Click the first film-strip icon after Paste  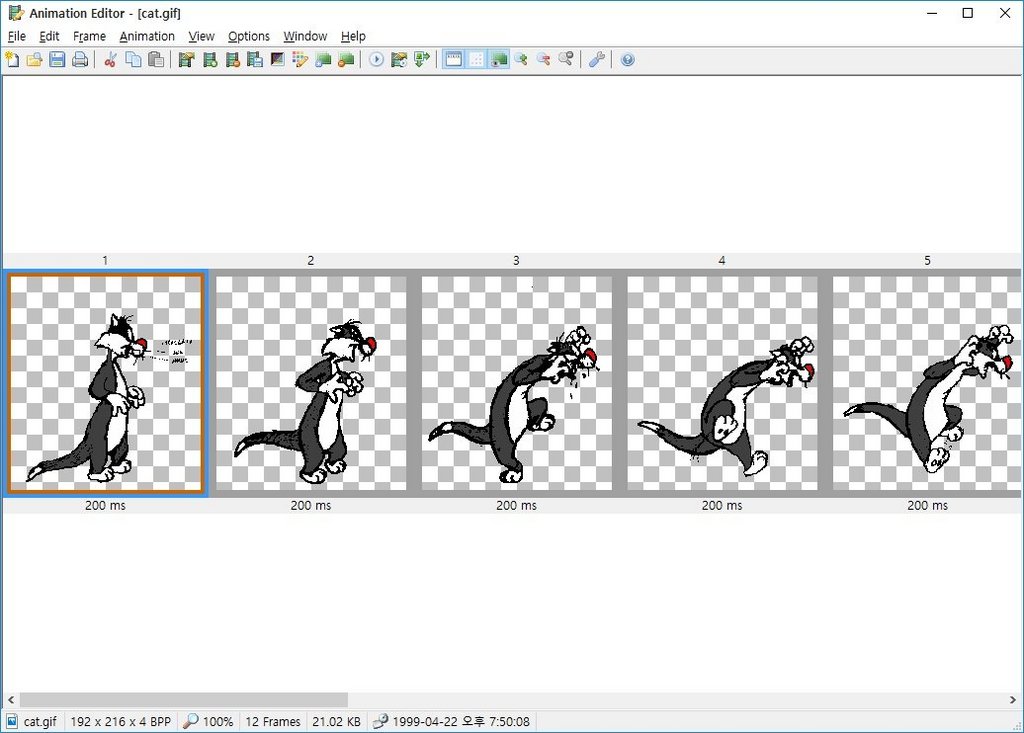click(187, 59)
